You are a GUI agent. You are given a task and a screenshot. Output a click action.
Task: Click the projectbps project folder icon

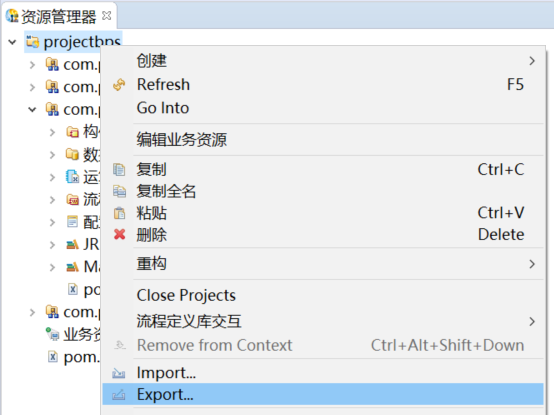point(33,42)
